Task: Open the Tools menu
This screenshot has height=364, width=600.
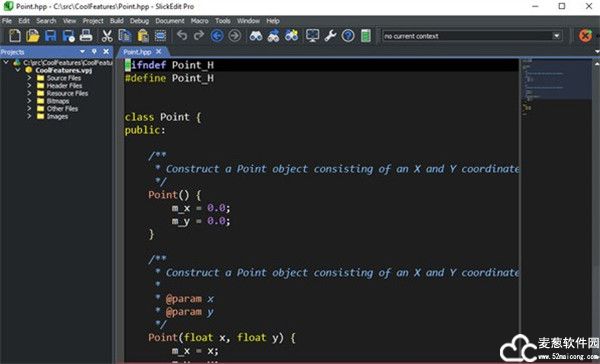Action: coord(222,21)
